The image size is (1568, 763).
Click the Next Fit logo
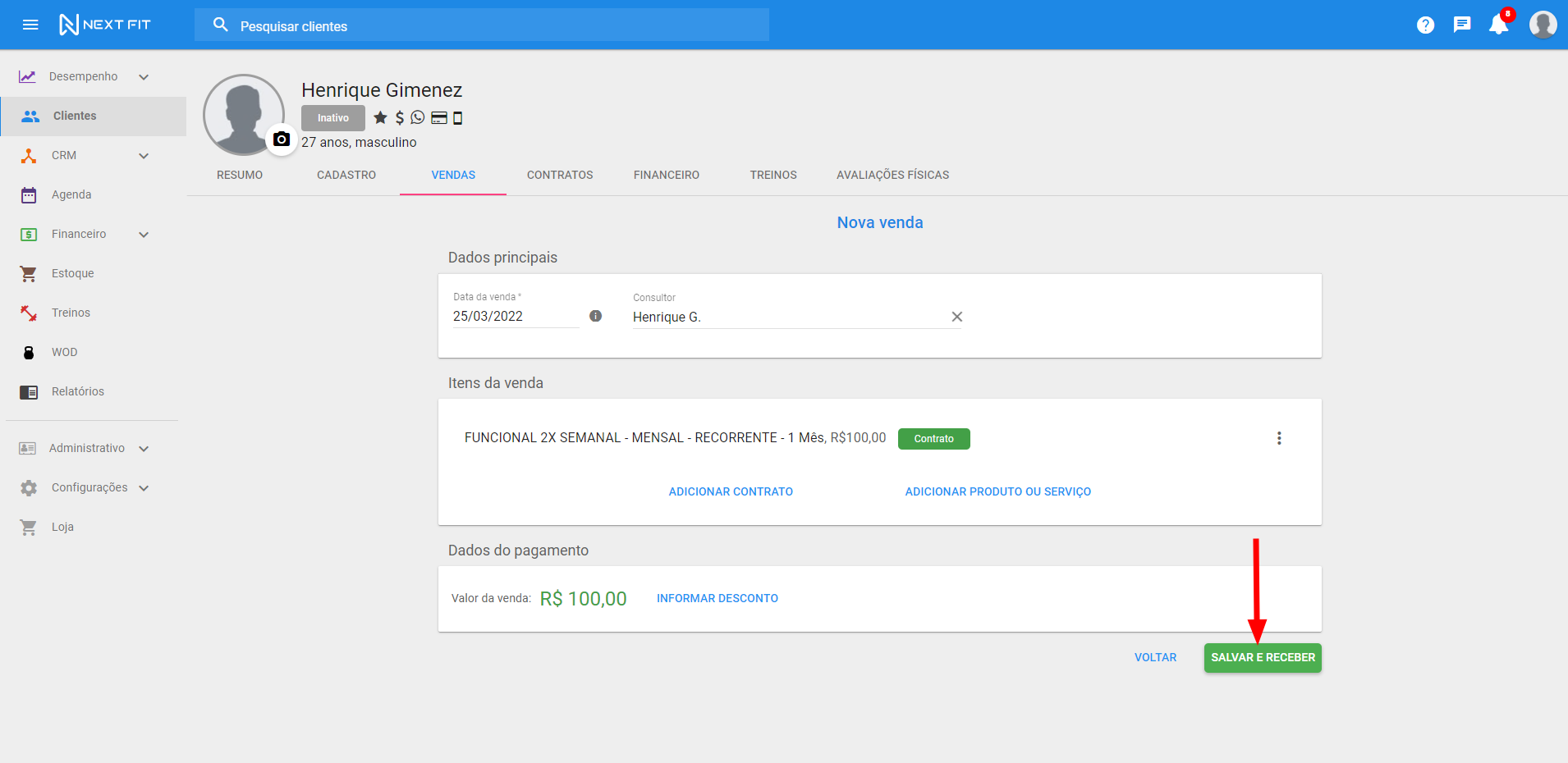tap(105, 25)
